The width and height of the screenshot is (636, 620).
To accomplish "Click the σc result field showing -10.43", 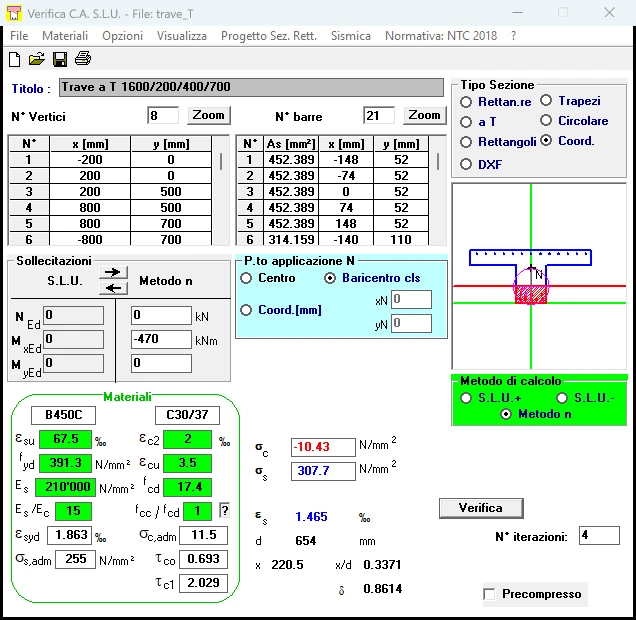I will pyautogui.click(x=323, y=447).
